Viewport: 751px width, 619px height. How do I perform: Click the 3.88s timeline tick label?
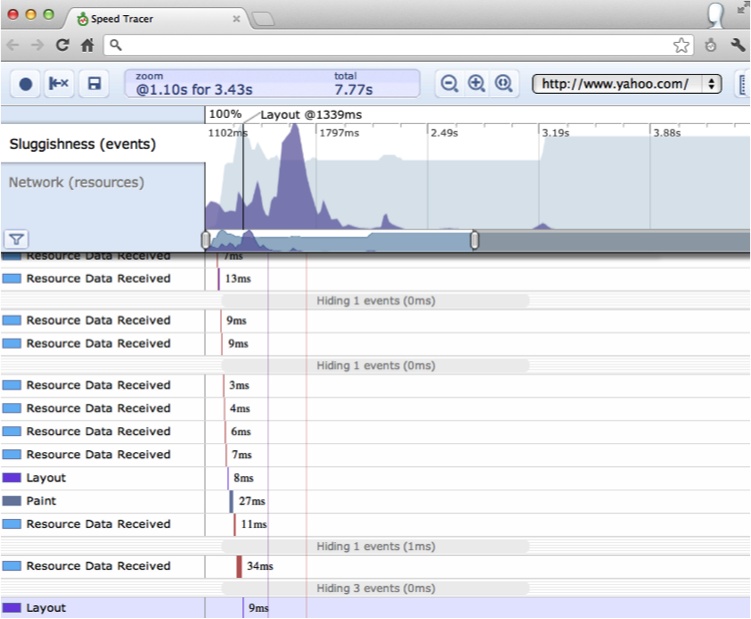pyautogui.click(x=667, y=133)
